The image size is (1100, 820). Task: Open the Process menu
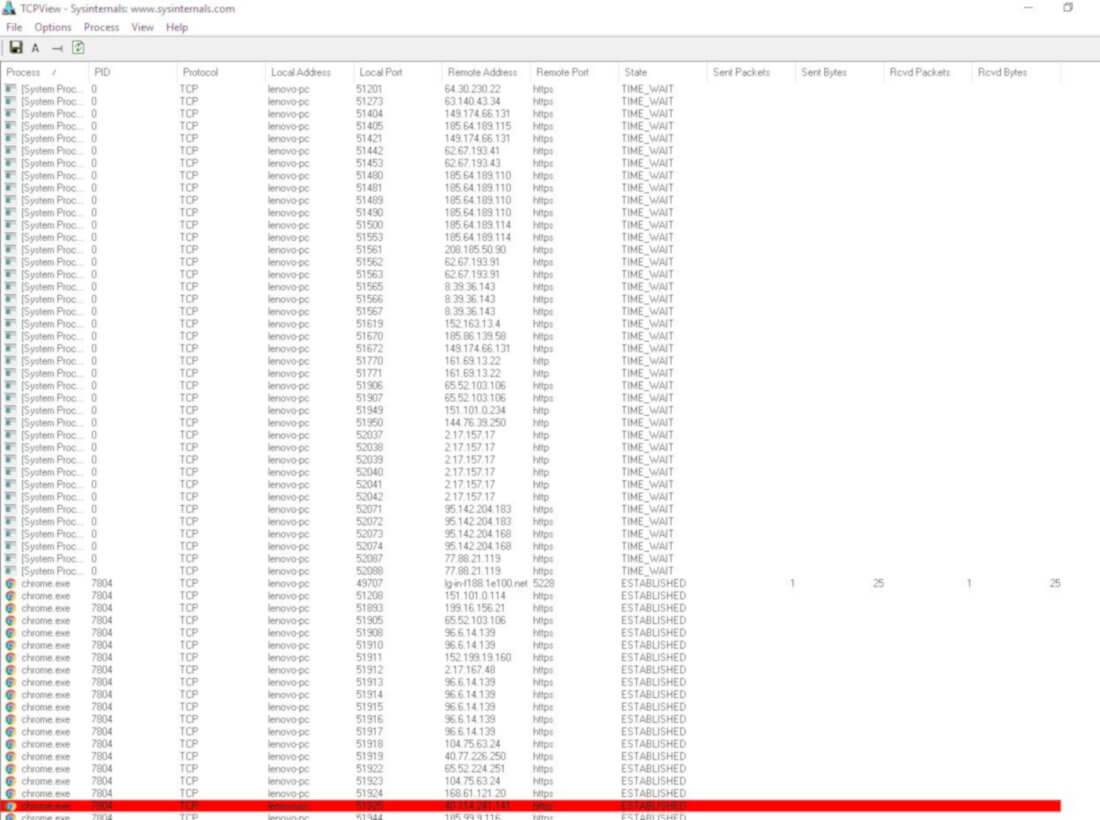point(101,27)
